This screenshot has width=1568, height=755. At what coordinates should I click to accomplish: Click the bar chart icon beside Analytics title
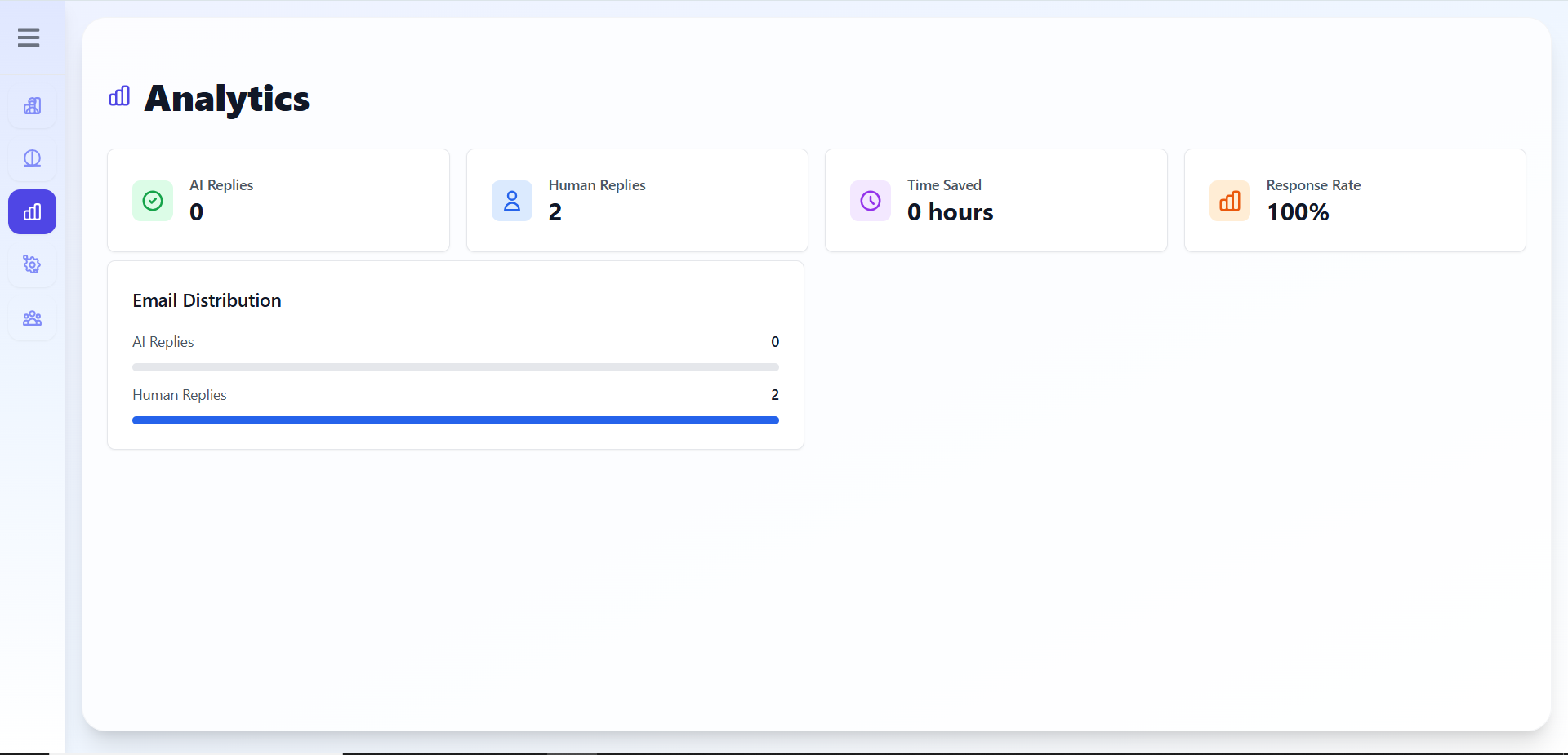(x=119, y=96)
